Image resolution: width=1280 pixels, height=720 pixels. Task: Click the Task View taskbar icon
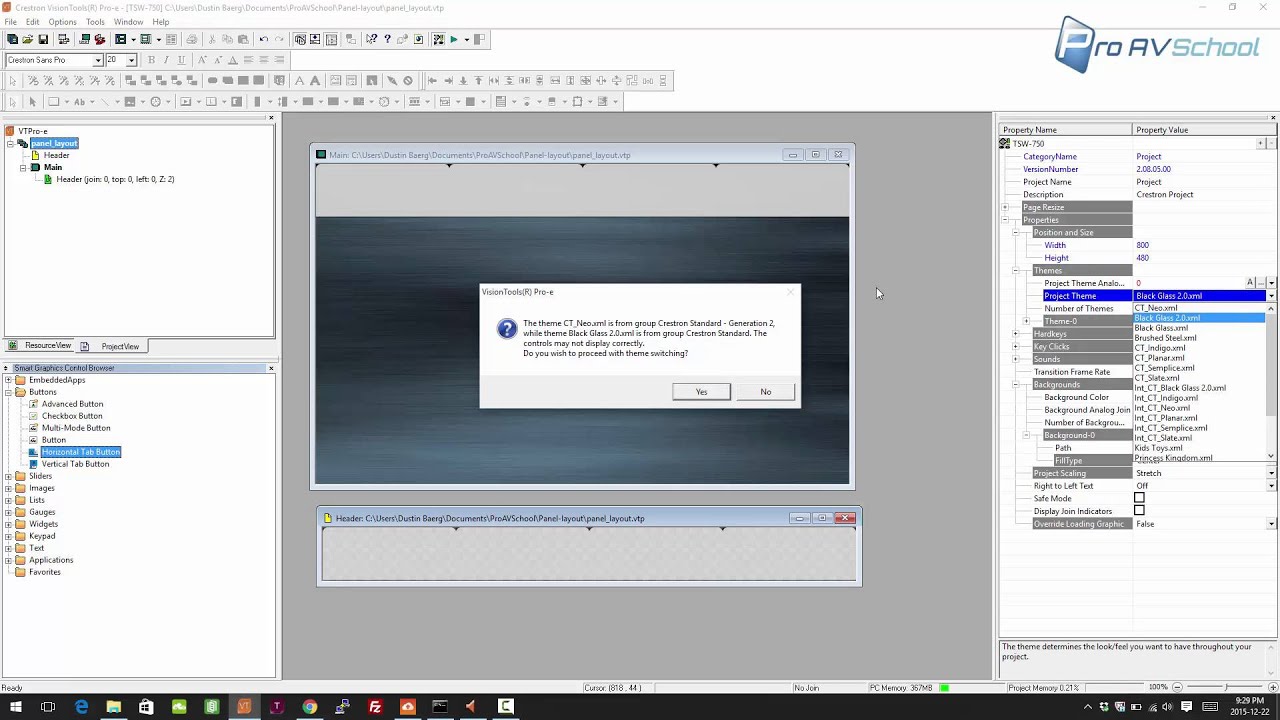tap(48, 707)
